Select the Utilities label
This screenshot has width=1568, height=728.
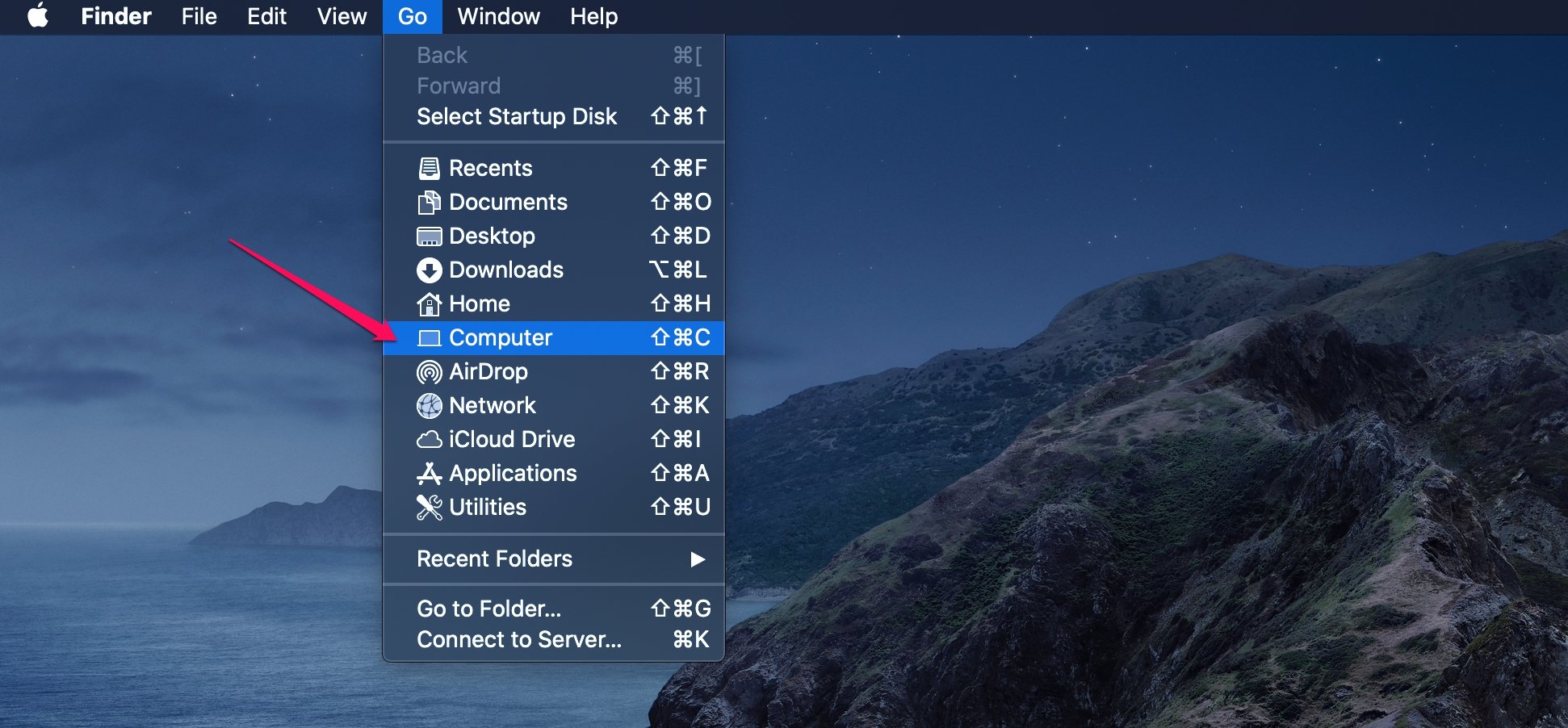tap(488, 507)
